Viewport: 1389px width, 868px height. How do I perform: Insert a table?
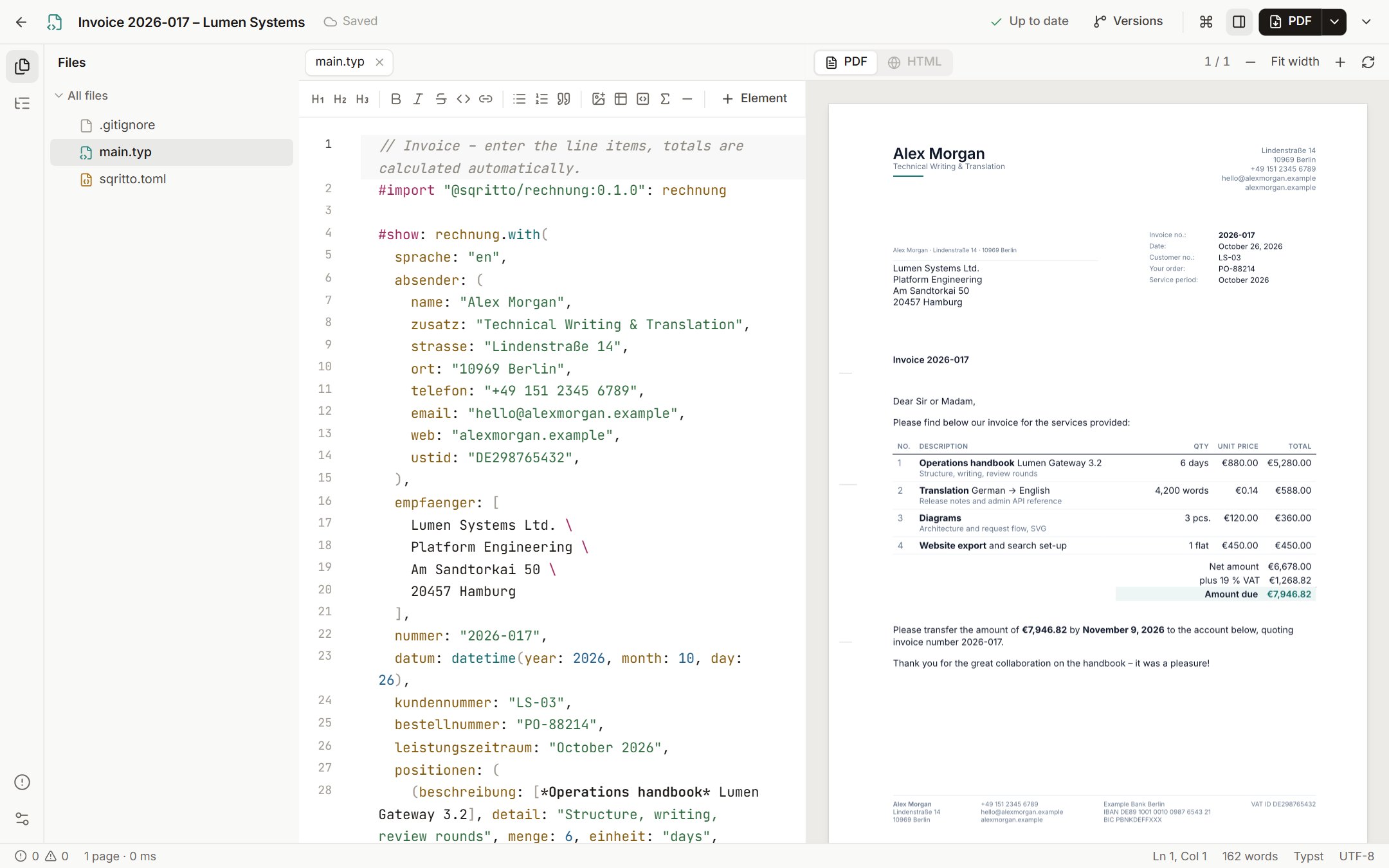(621, 99)
